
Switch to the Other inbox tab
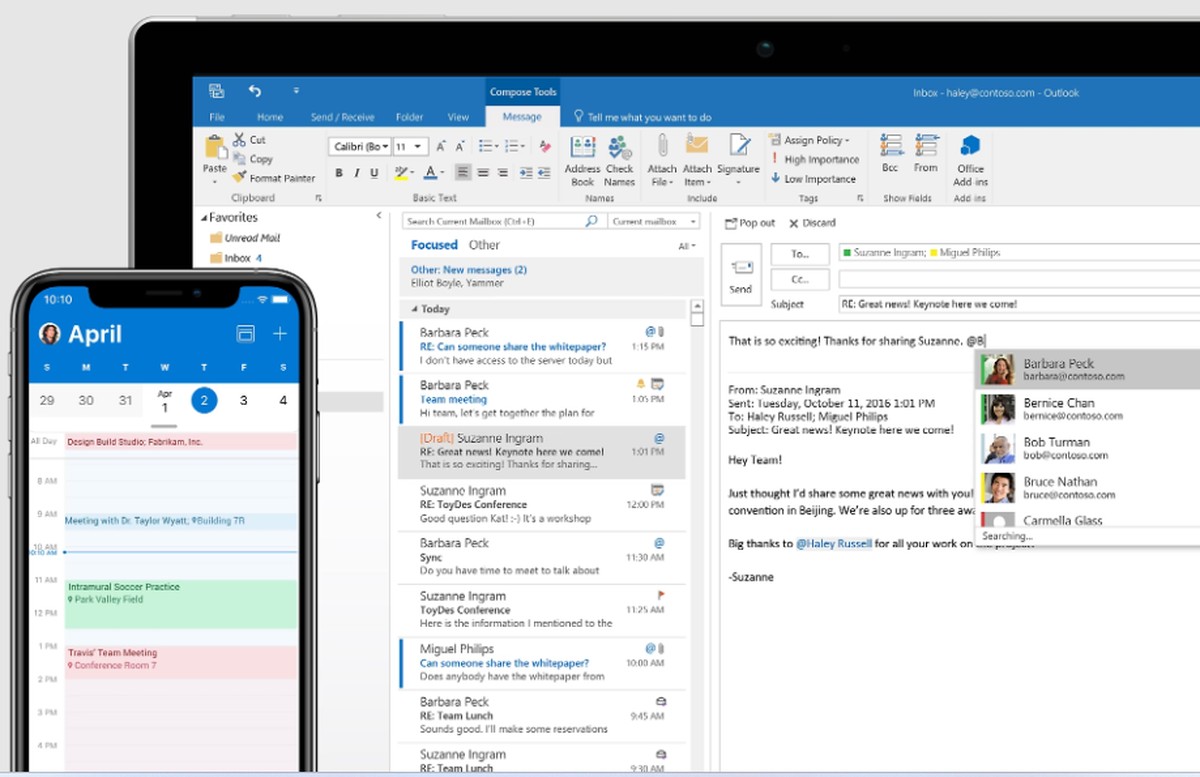pos(484,244)
